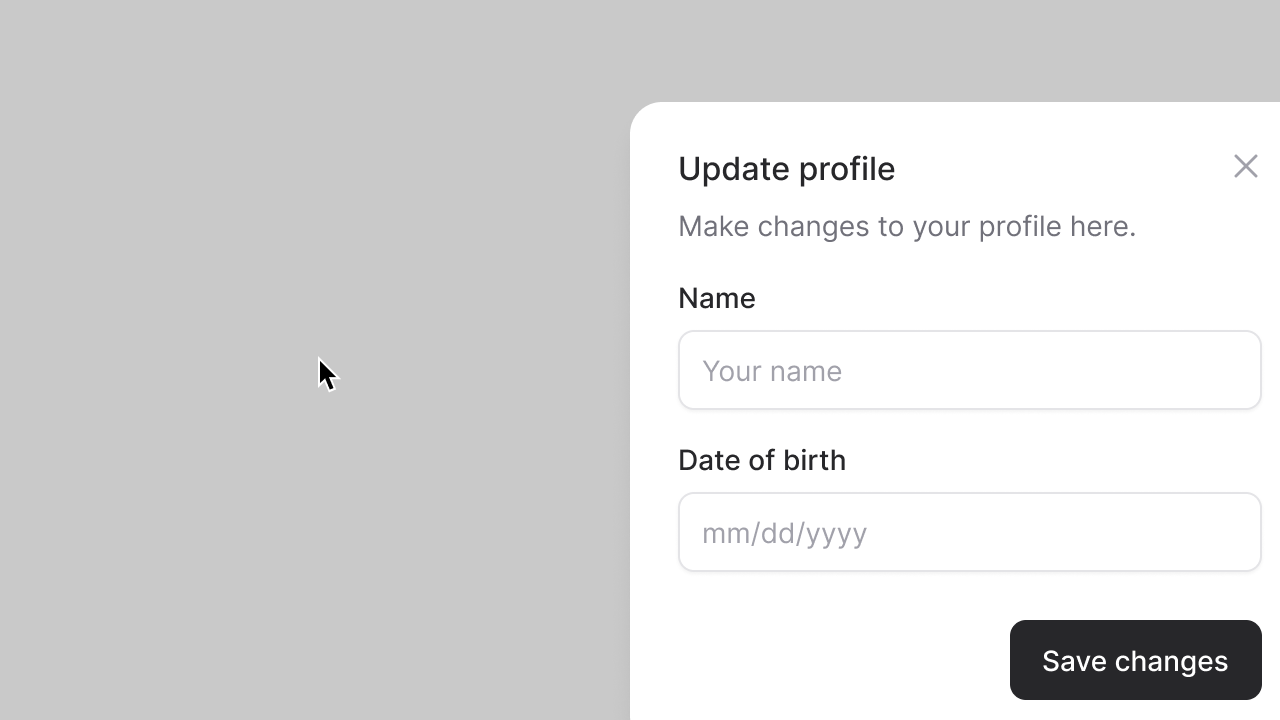
Task: Click the Your name placeholder text
Action: (x=772, y=370)
